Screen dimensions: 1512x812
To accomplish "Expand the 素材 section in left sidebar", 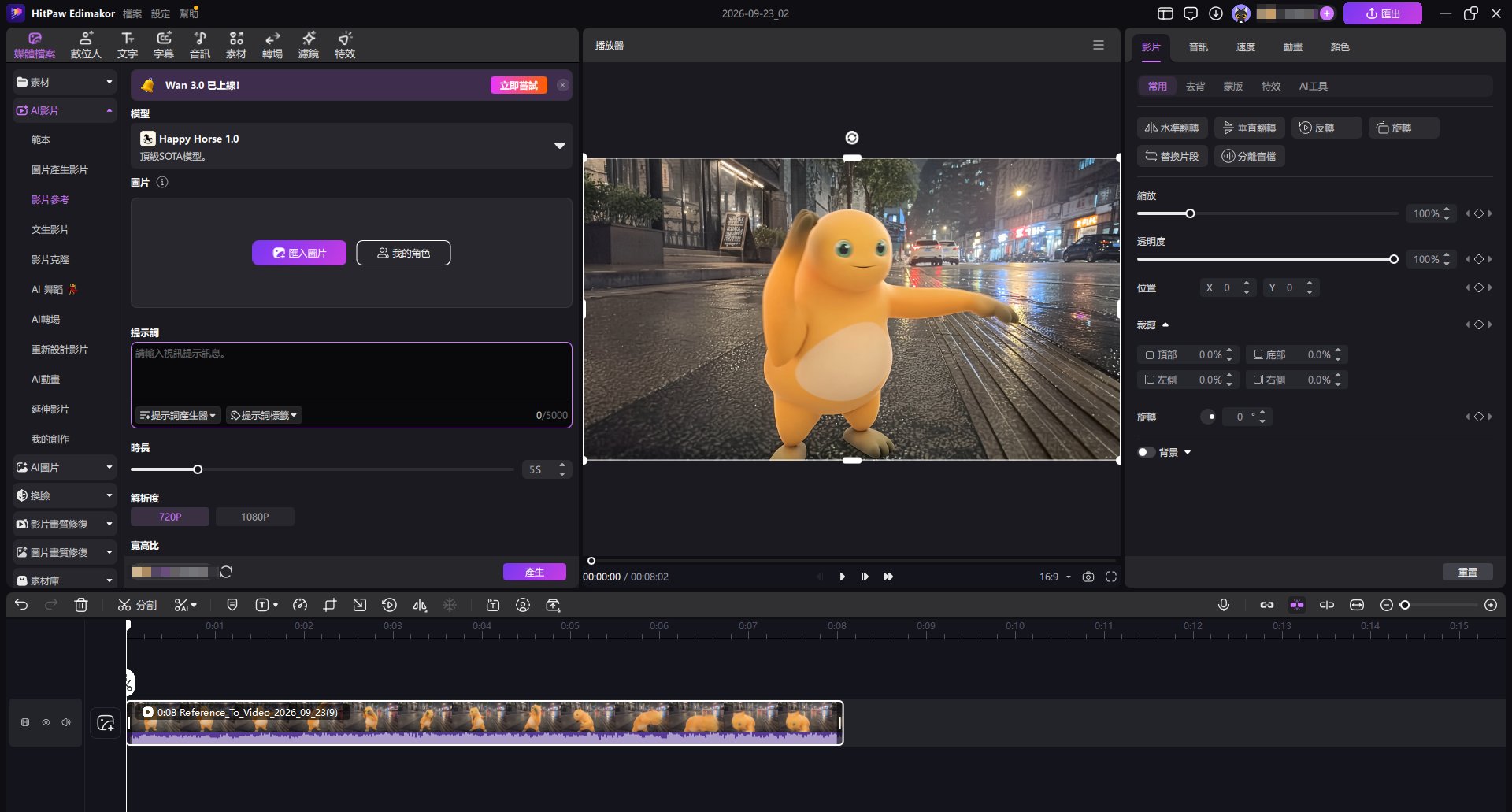I will click(x=65, y=82).
